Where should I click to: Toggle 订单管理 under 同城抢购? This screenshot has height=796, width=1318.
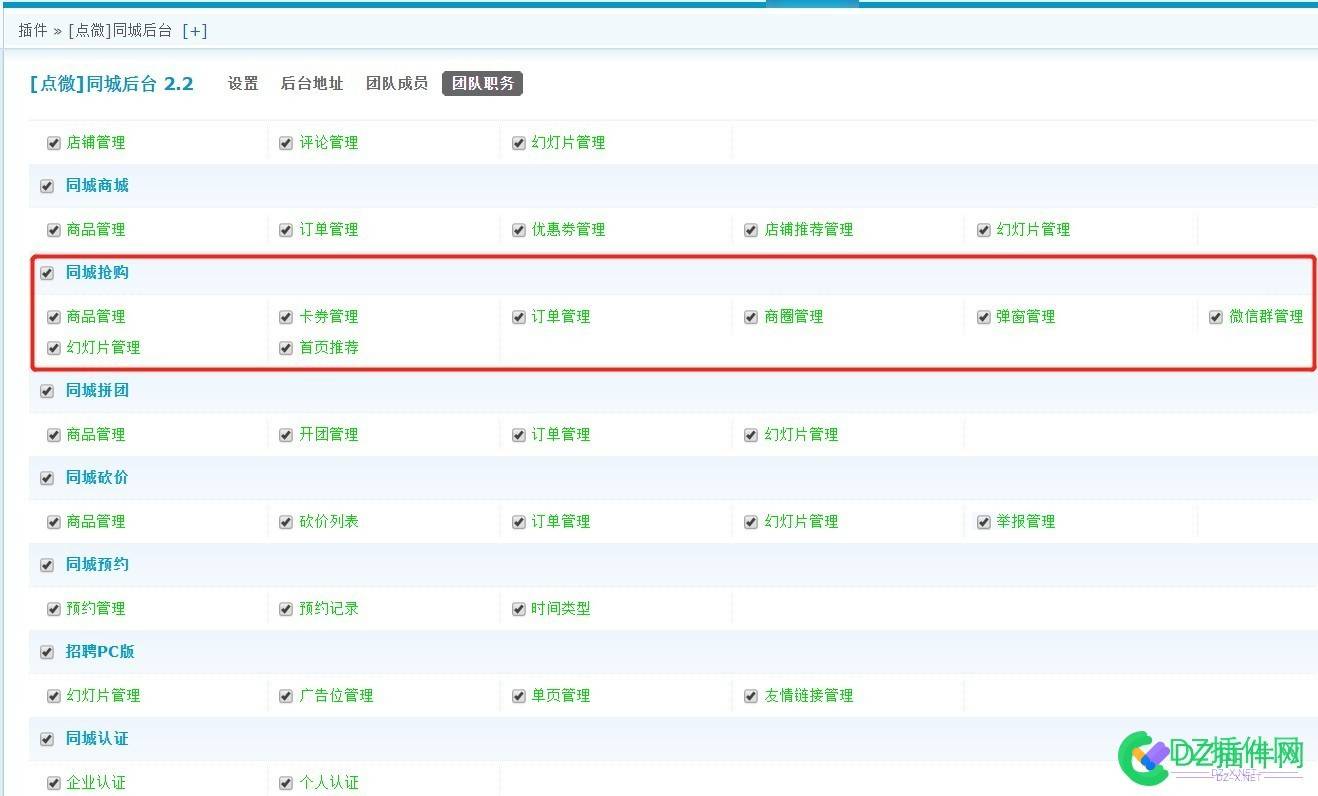[x=518, y=317]
